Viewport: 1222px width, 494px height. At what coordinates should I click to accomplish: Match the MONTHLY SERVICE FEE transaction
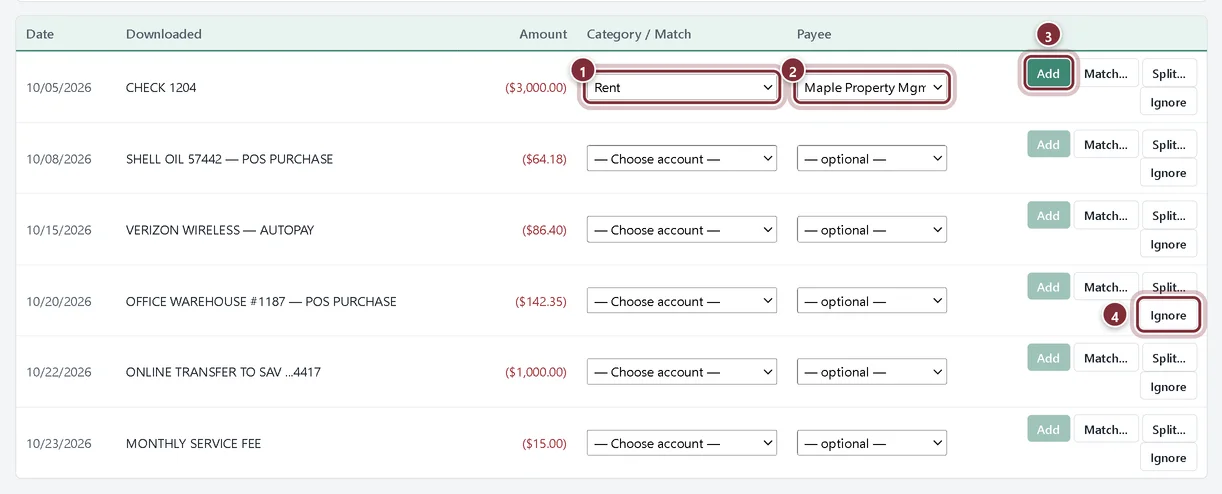pos(1106,429)
